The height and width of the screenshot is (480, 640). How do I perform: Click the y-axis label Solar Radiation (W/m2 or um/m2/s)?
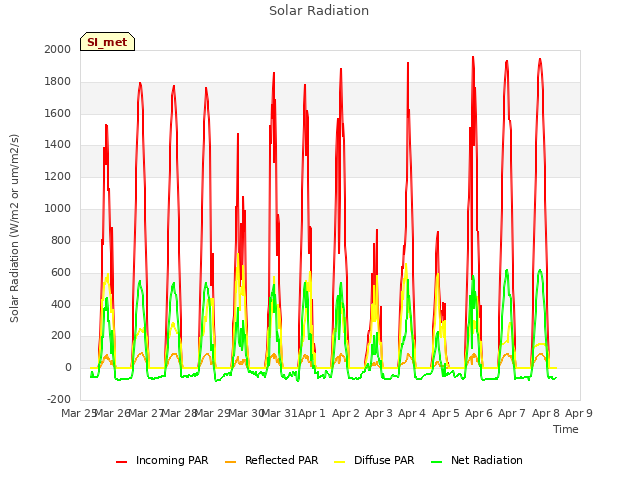(x=14, y=228)
